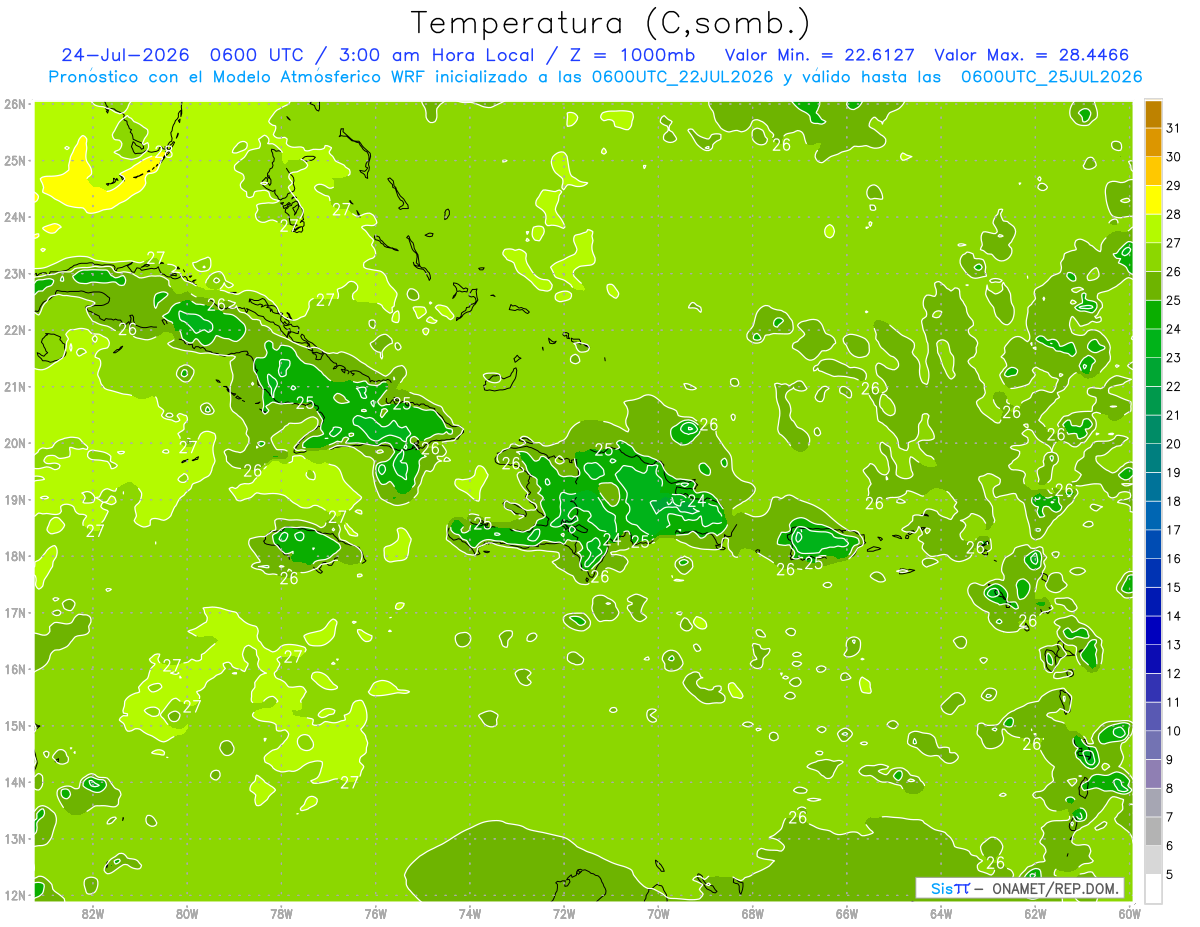Choose the purple legend swatch between 9 and 10
Viewport: 1200px width, 927px height.
tap(1153, 745)
